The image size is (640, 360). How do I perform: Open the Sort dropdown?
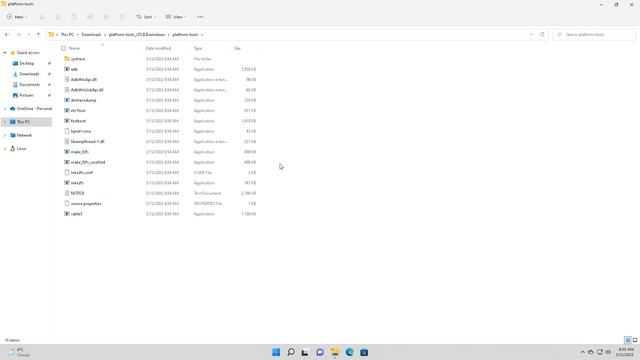(146, 17)
